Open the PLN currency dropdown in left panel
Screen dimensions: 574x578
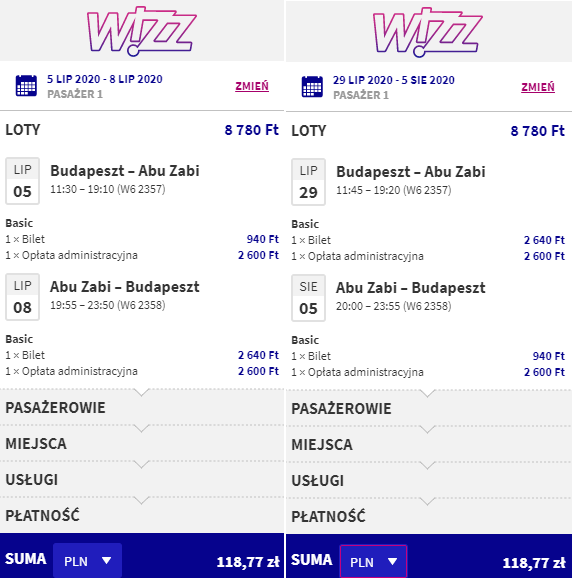87,561
